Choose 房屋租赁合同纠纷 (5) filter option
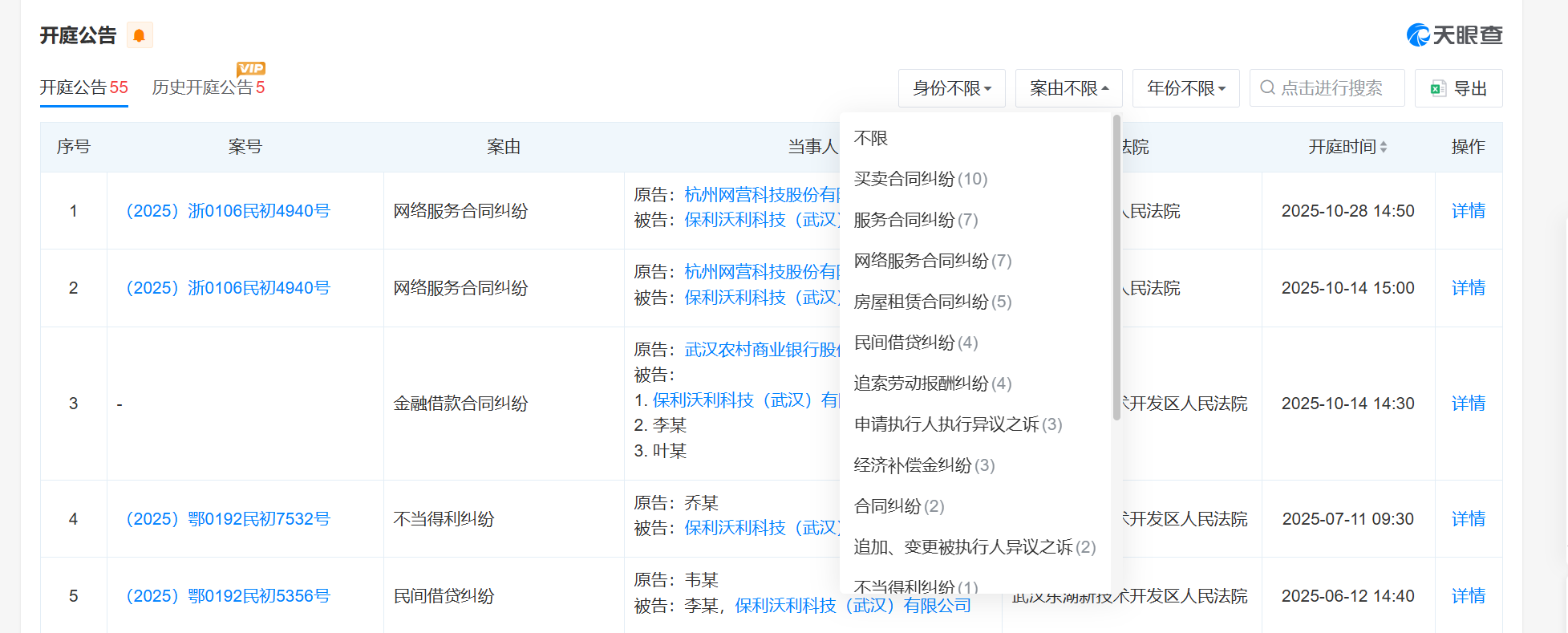The height and width of the screenshot is (633, 1568). [932, 302]
